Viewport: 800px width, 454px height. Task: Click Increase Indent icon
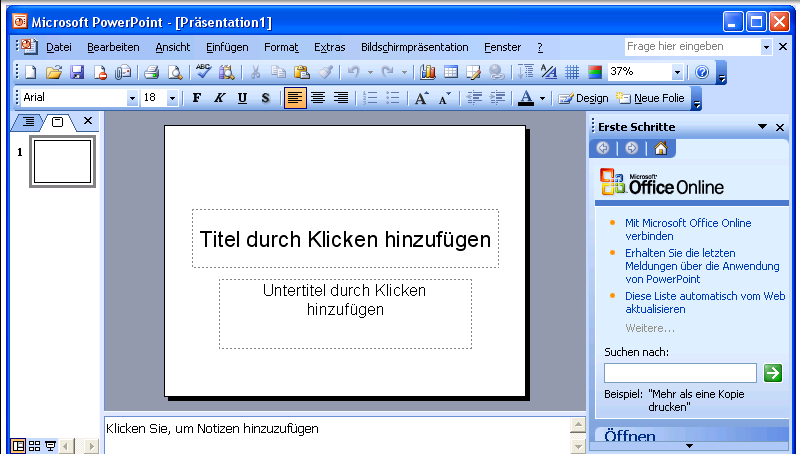[x=497, y=98]
